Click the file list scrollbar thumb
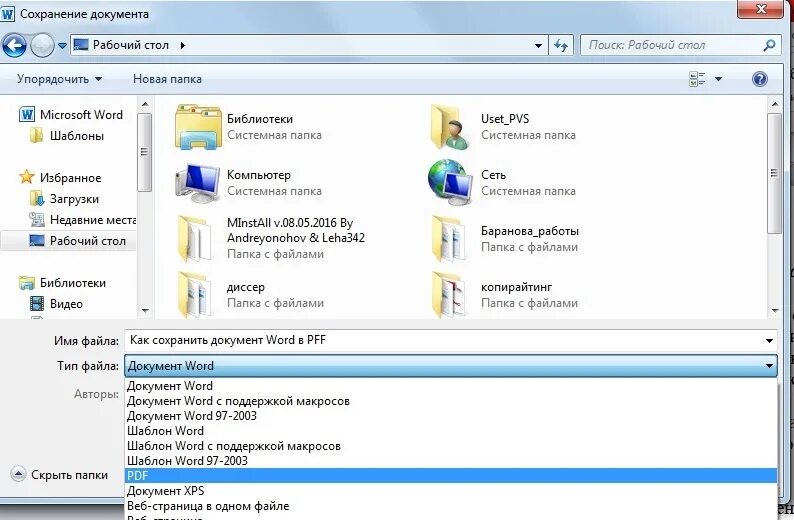The width and height of the screenshot is (794, 520). tap(775, 173)
